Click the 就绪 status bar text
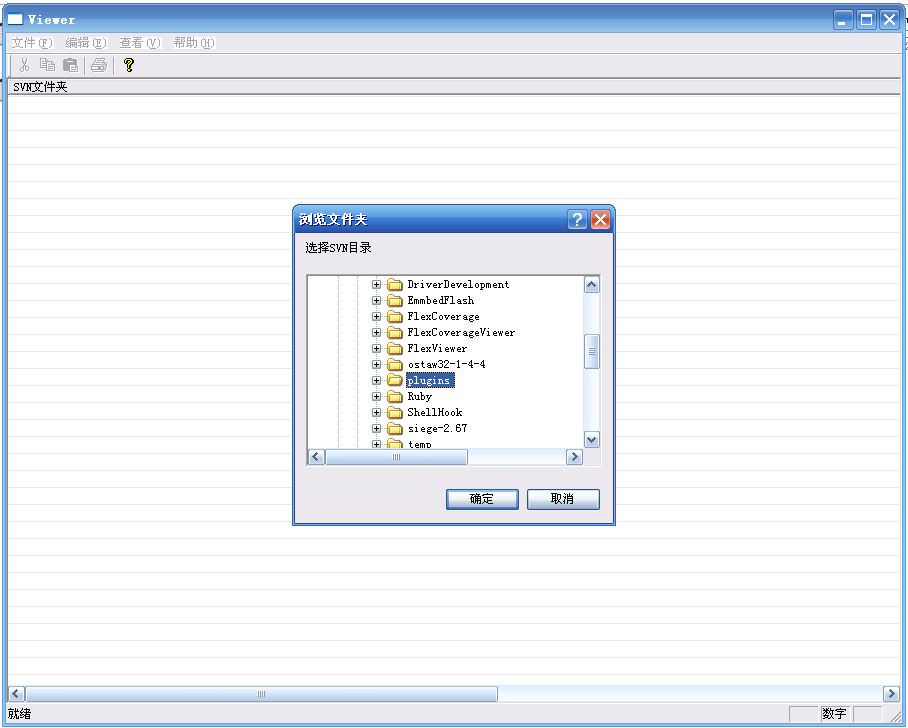The image size is (908, 728). pos(20,714)
